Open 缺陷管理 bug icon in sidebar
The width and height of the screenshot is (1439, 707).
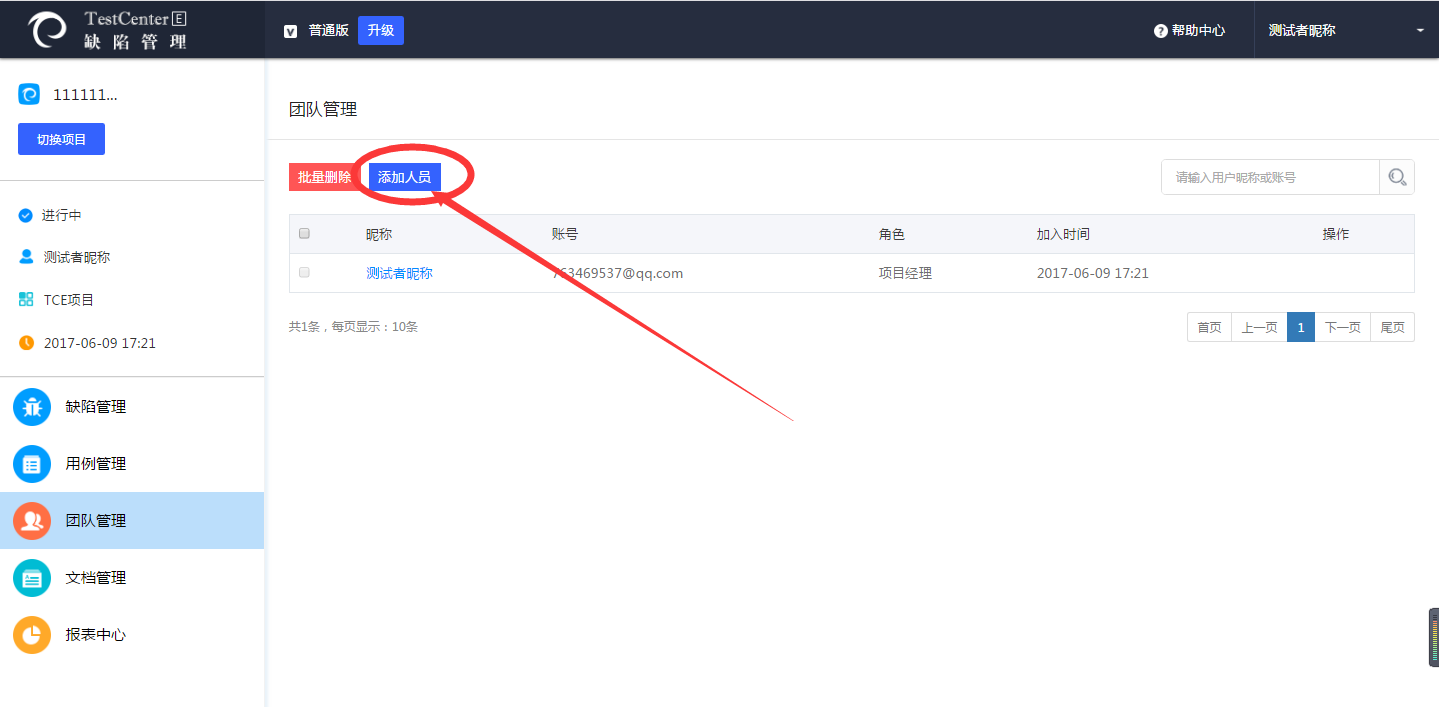tap(32, 407)
